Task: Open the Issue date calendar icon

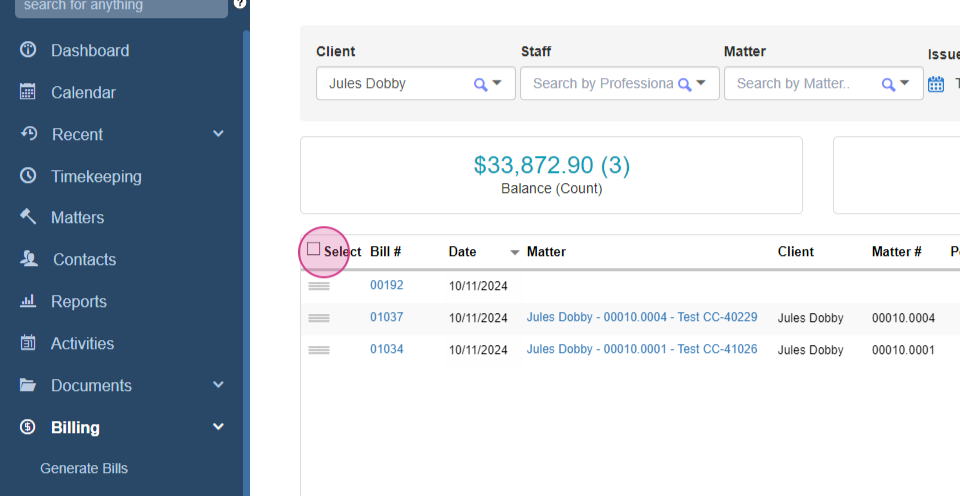Action: pos(936,84)
